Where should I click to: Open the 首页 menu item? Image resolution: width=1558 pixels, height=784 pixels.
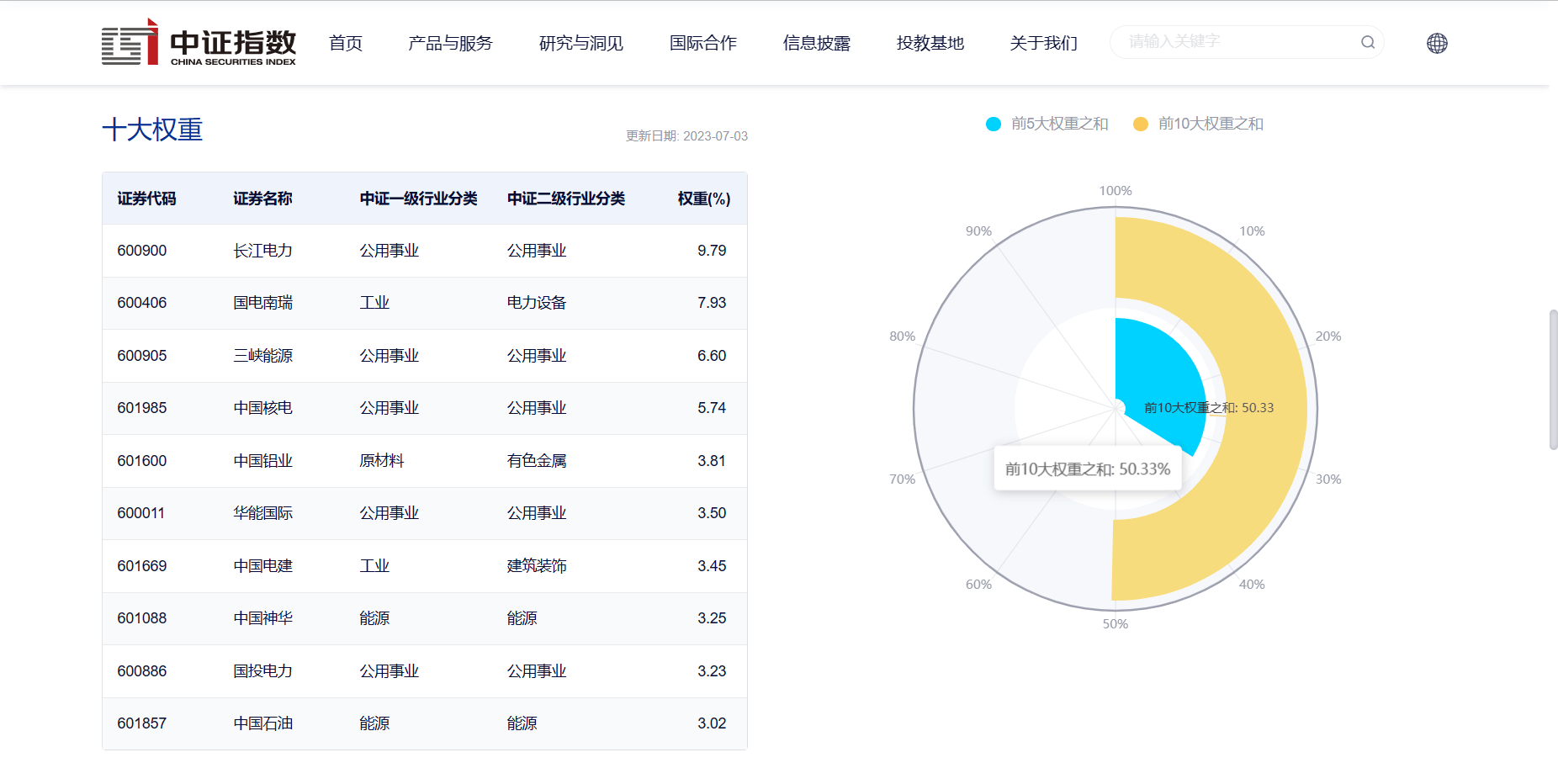pyautogui.click(x=345, y=43)
